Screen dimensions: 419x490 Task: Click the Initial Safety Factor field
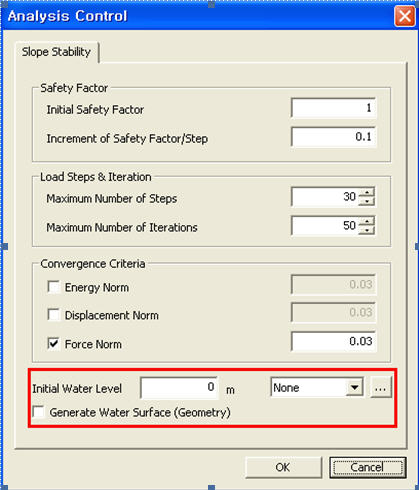click(333, 108)
